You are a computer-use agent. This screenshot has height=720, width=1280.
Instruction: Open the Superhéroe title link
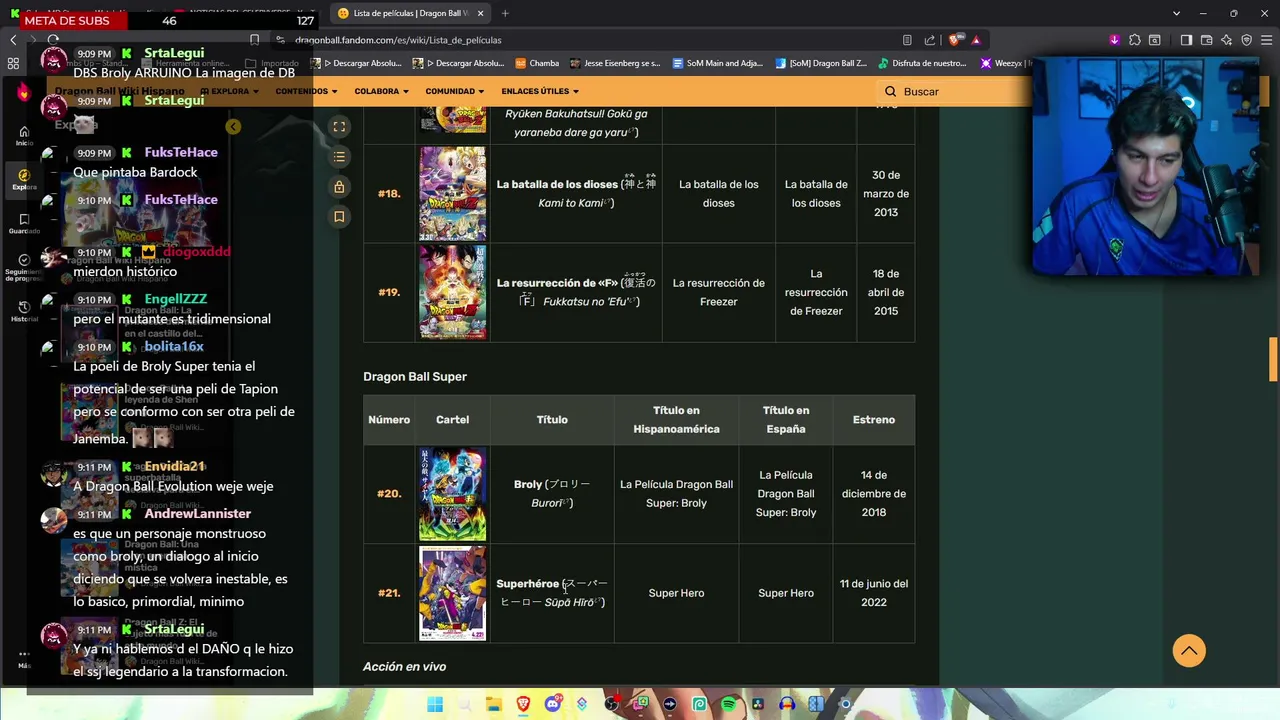(527, 584)
